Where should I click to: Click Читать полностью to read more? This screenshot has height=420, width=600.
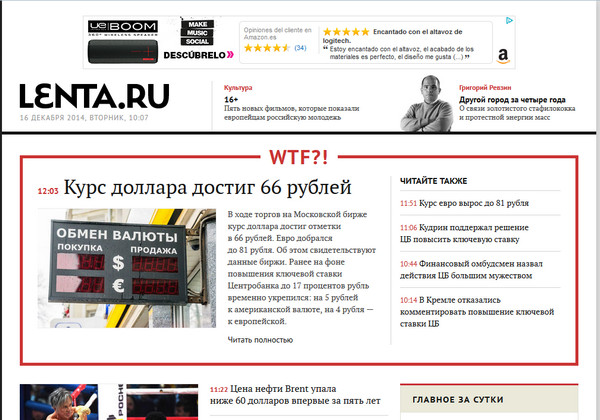260,340
